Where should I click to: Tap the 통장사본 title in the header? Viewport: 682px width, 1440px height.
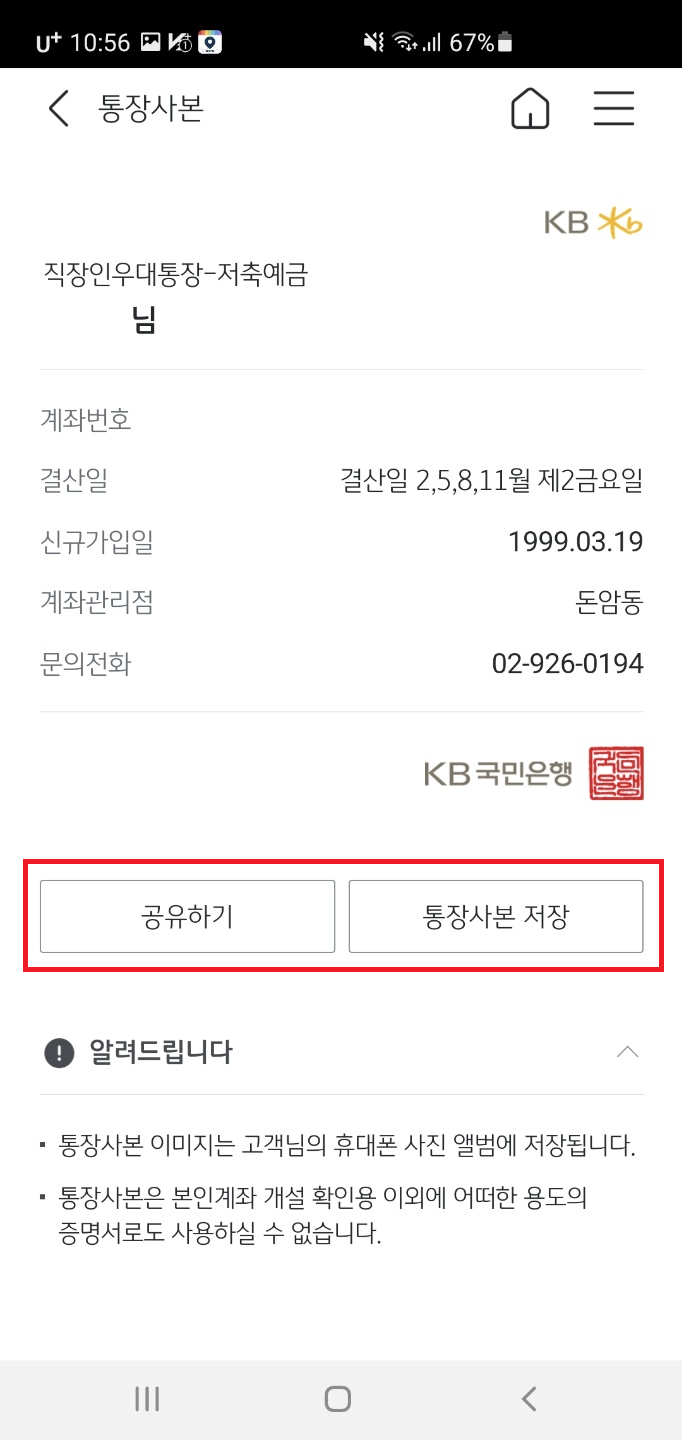pos(149,108)
